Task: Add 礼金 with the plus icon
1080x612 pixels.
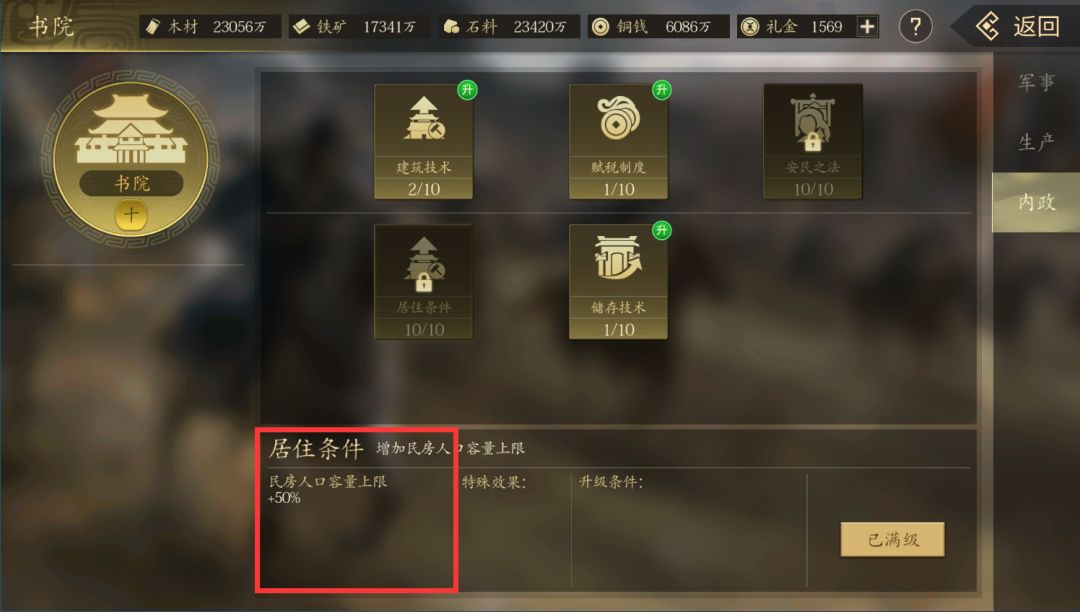Action: click(x=867, y=27)
